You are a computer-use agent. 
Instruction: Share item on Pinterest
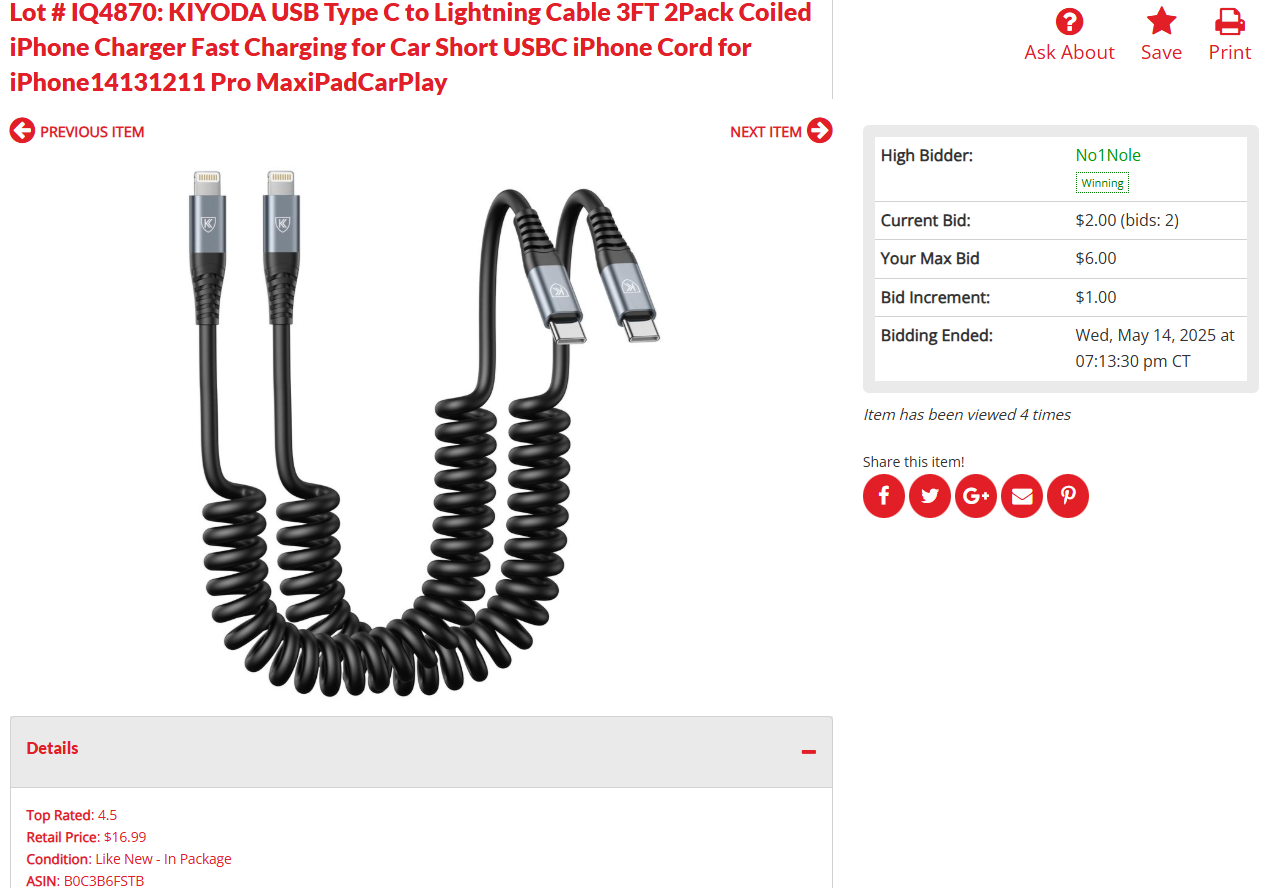pos(1068,496)
